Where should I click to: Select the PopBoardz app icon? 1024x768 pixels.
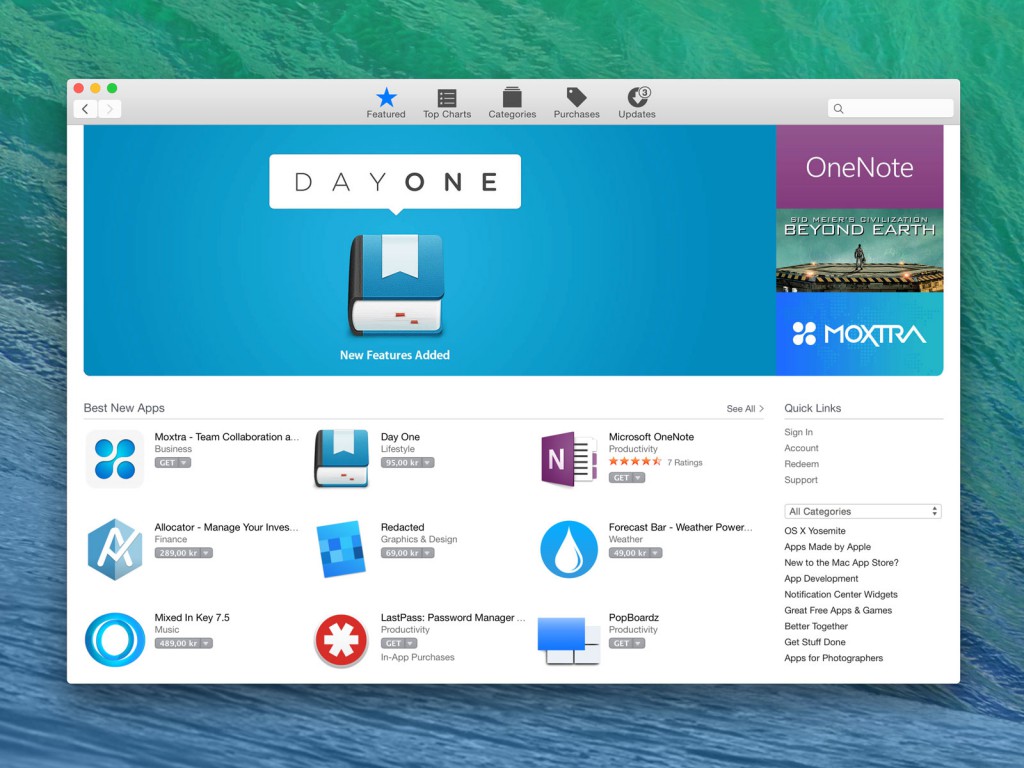tap(567, 639)
